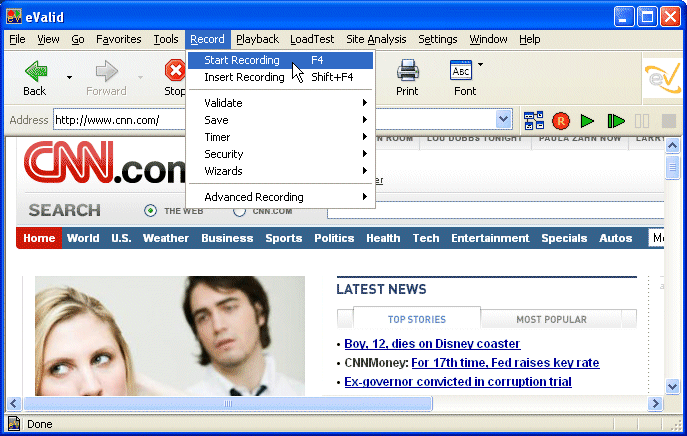Go to the Health section
This screenshot has width=687, height=436.
383,238
